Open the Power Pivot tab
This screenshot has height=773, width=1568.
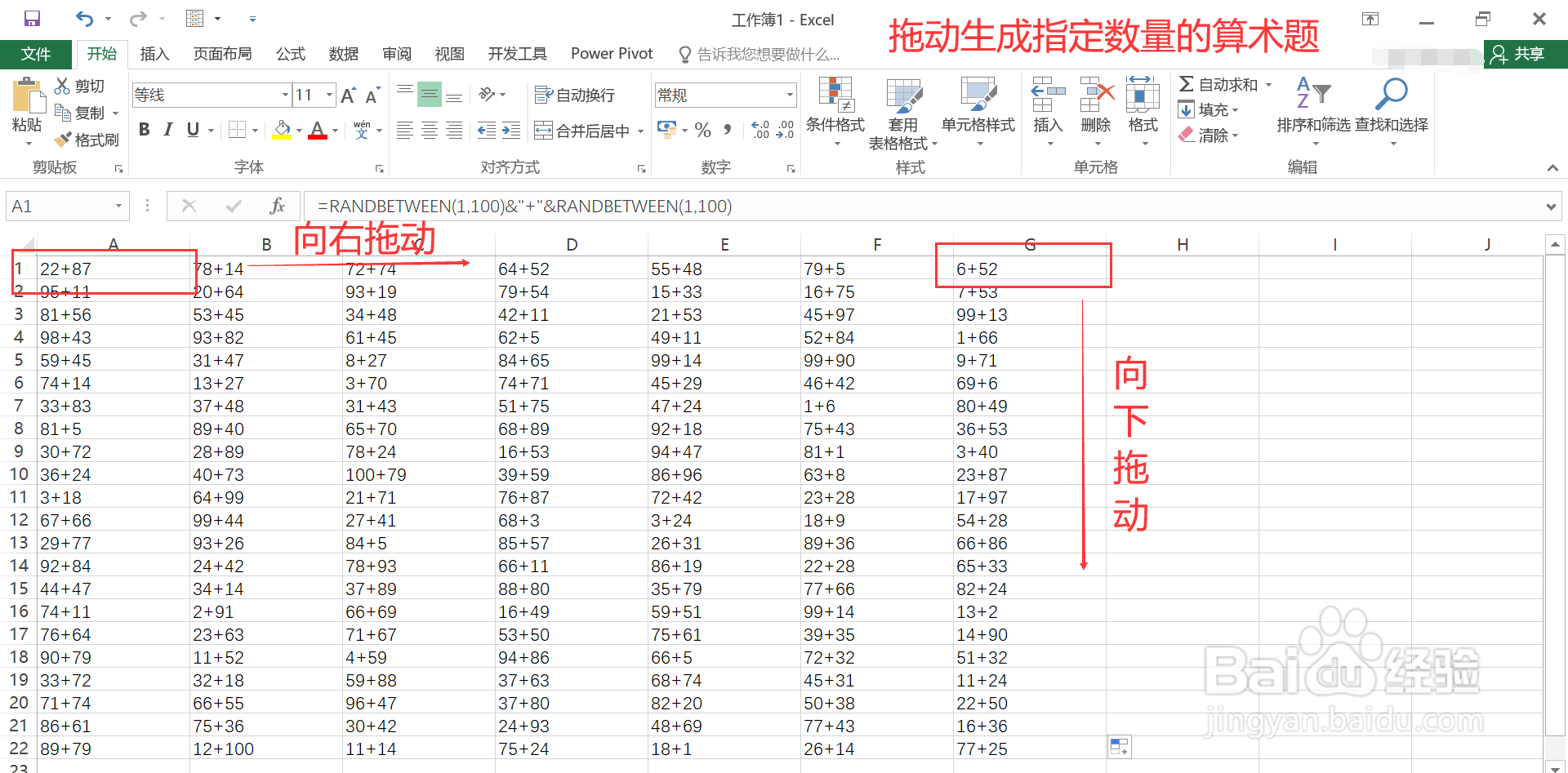click(611, 54)
